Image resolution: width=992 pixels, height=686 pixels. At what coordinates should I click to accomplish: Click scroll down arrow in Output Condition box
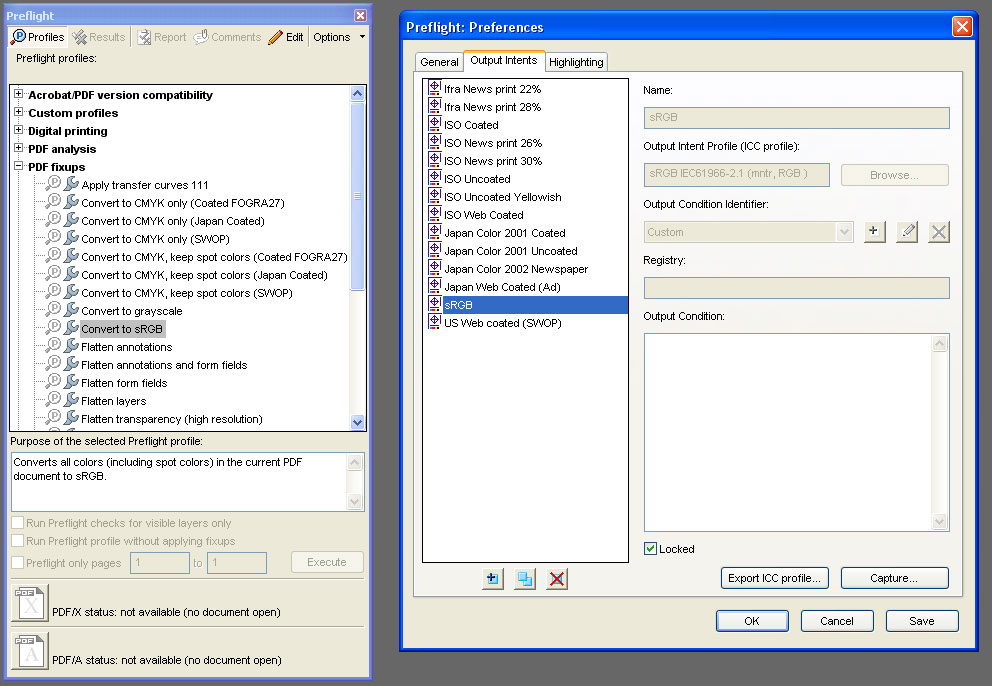[939, 521]
